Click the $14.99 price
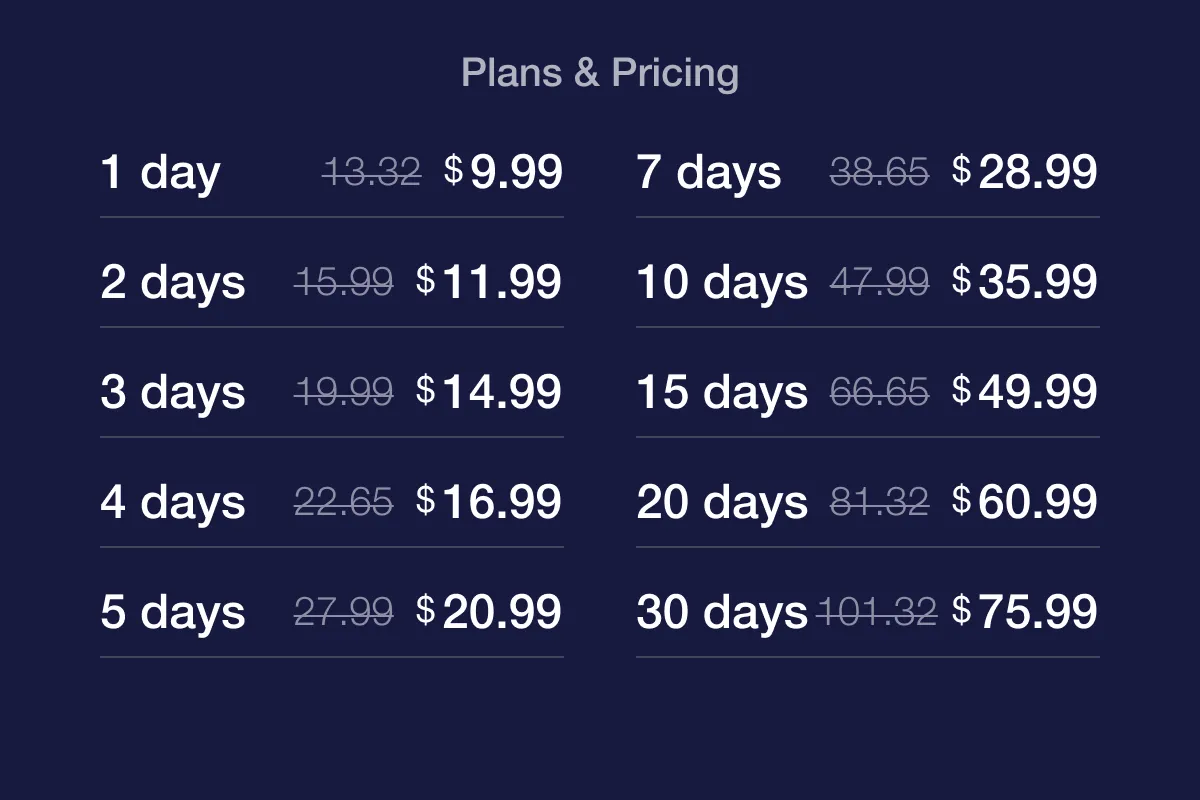Screen dimensions: 1200x800 pyautogui.click(x=489, y=393)
